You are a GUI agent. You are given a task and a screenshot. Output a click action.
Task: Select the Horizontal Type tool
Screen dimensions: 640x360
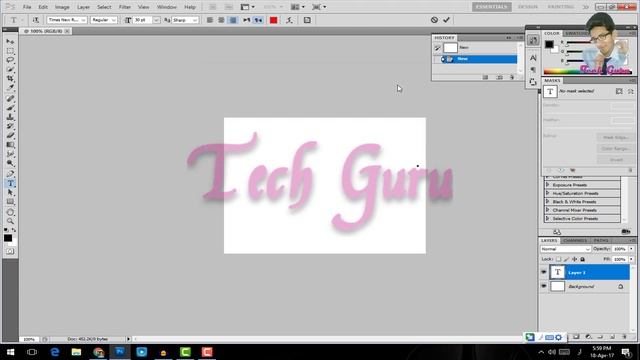10,183
